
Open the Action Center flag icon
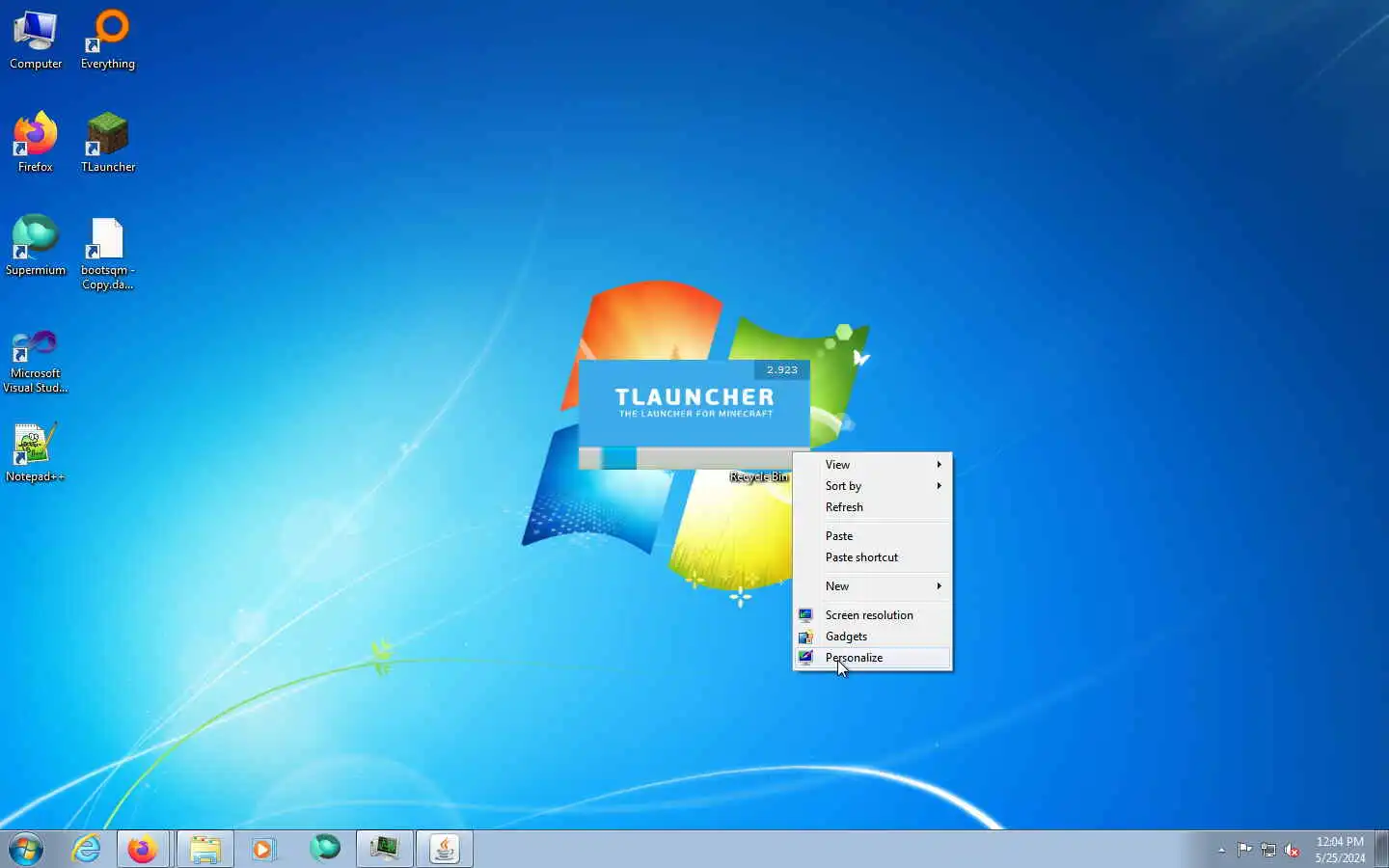(1244, 850)
